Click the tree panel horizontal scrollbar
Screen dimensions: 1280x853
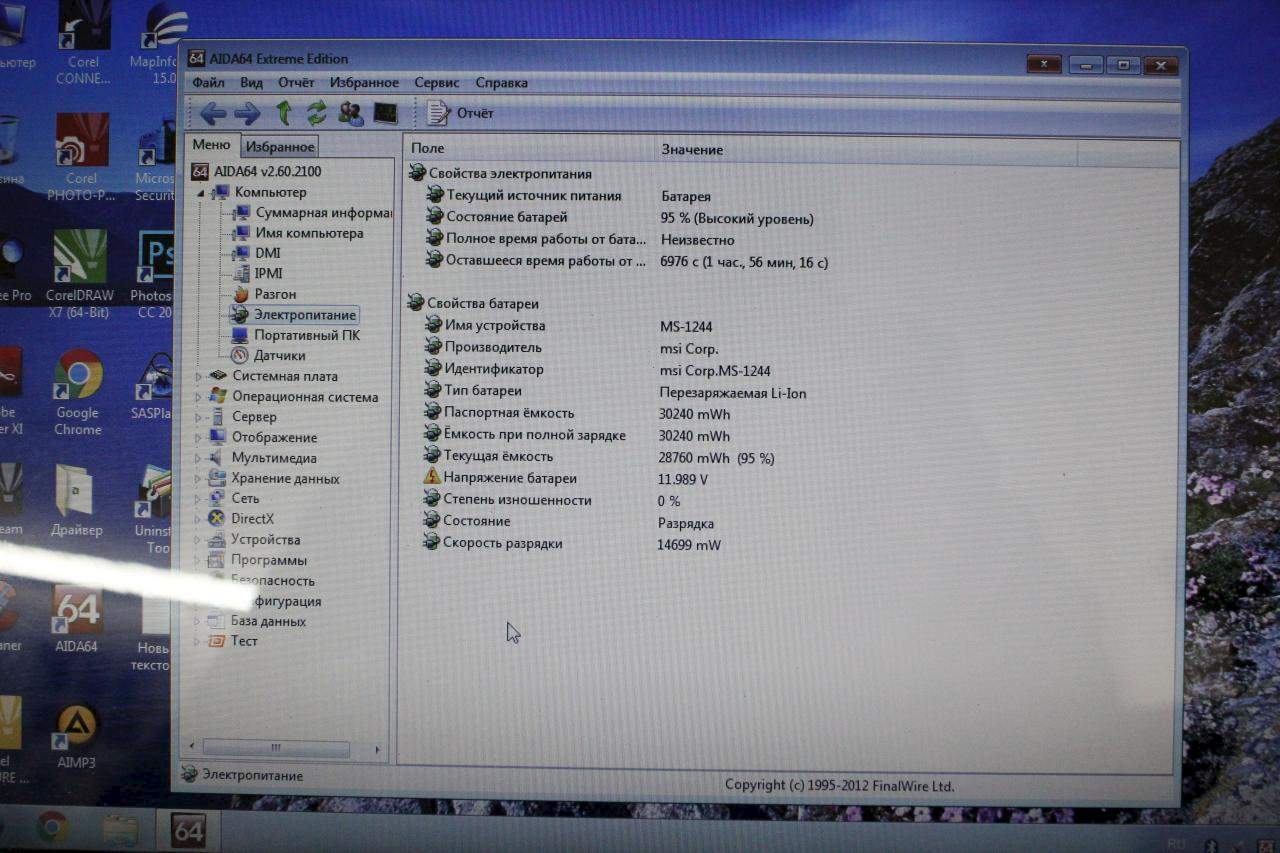click(x=276, y=748)
